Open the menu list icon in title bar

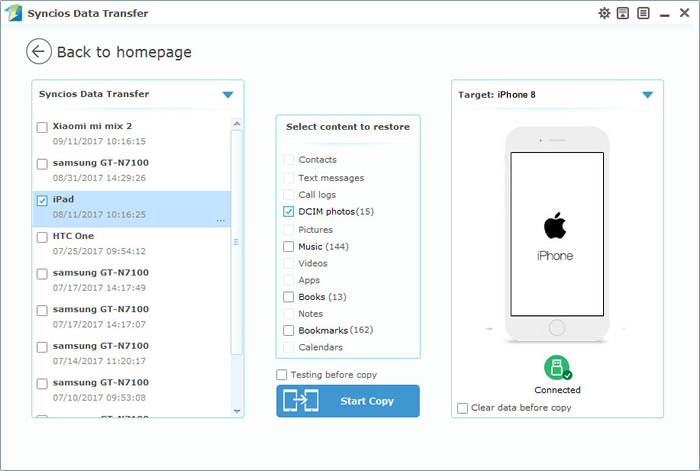click(x=643, y=13)
